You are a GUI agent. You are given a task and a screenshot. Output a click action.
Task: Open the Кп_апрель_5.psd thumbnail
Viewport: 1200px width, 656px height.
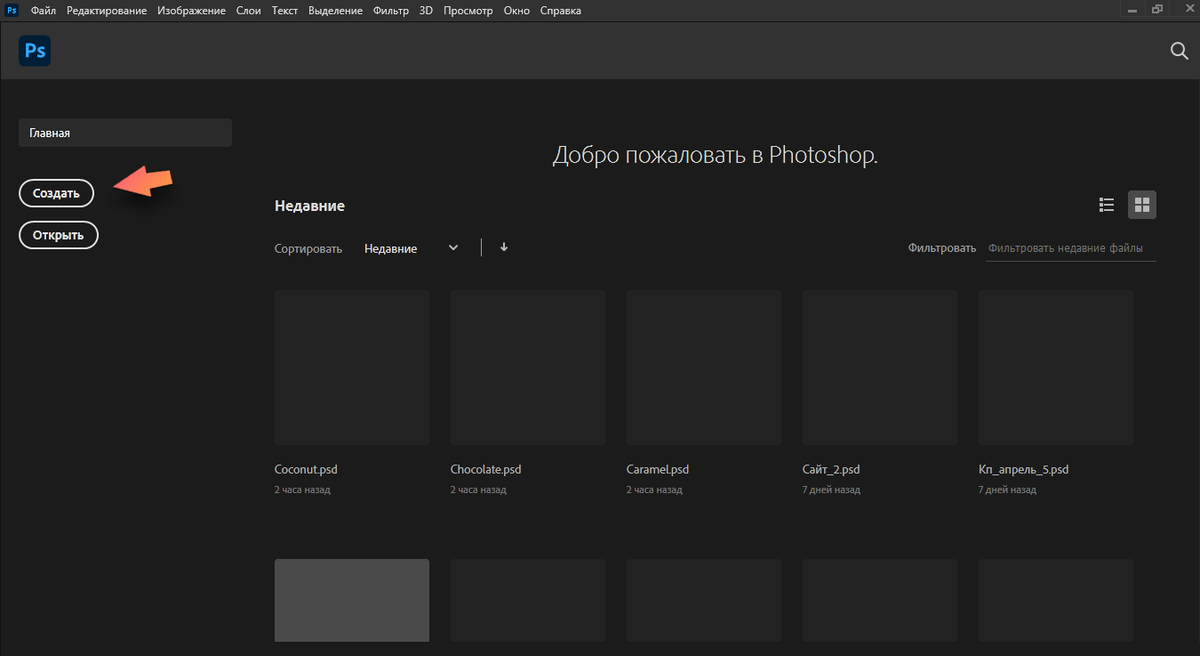point(1056,368)
